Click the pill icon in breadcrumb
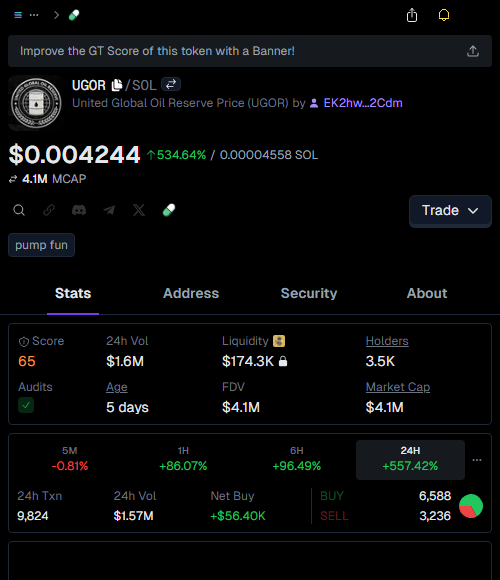The height and width of the screenshot is (580, 500). 74,15
